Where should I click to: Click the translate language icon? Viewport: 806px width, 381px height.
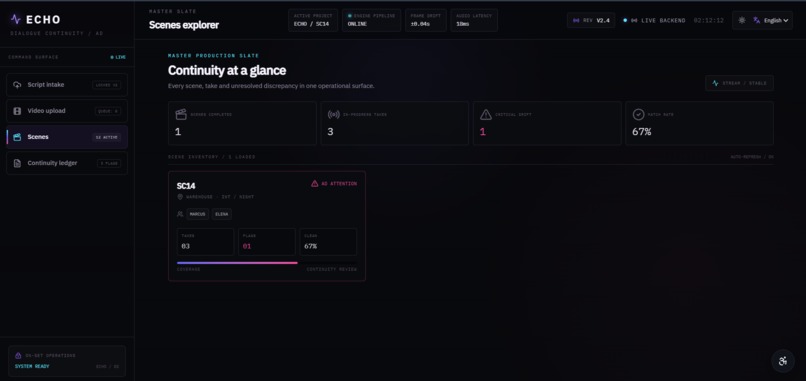point(757,21)
